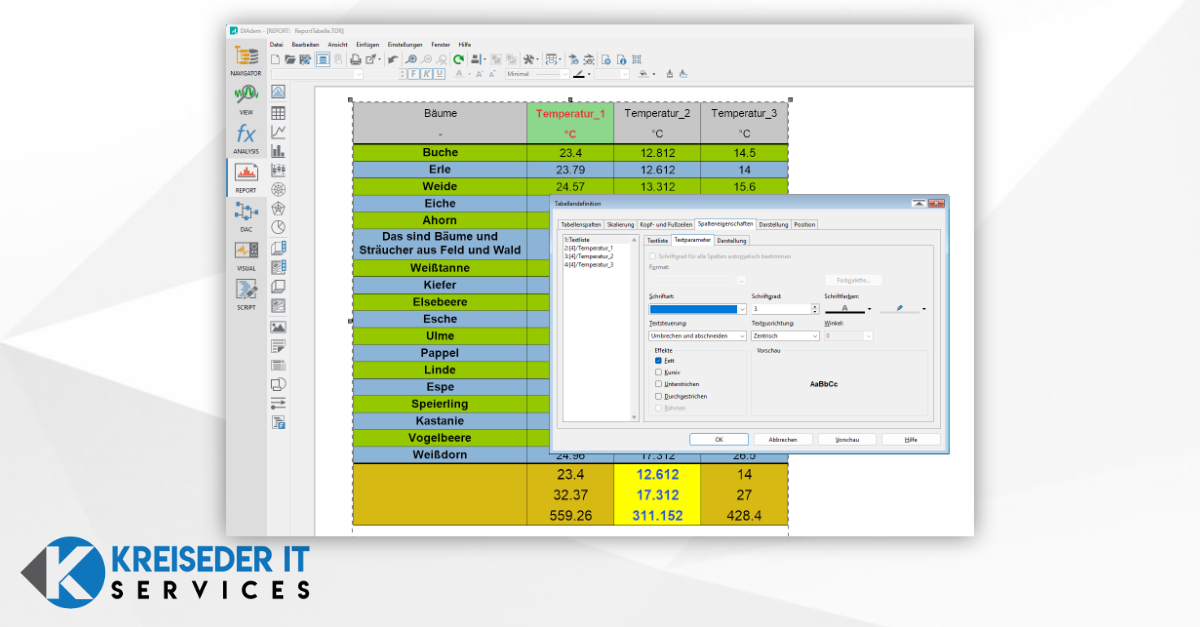The width and height of the screenshot is (1200, 627).
Task: Click the VISUAL panel icon
Action: coord(246,252)
